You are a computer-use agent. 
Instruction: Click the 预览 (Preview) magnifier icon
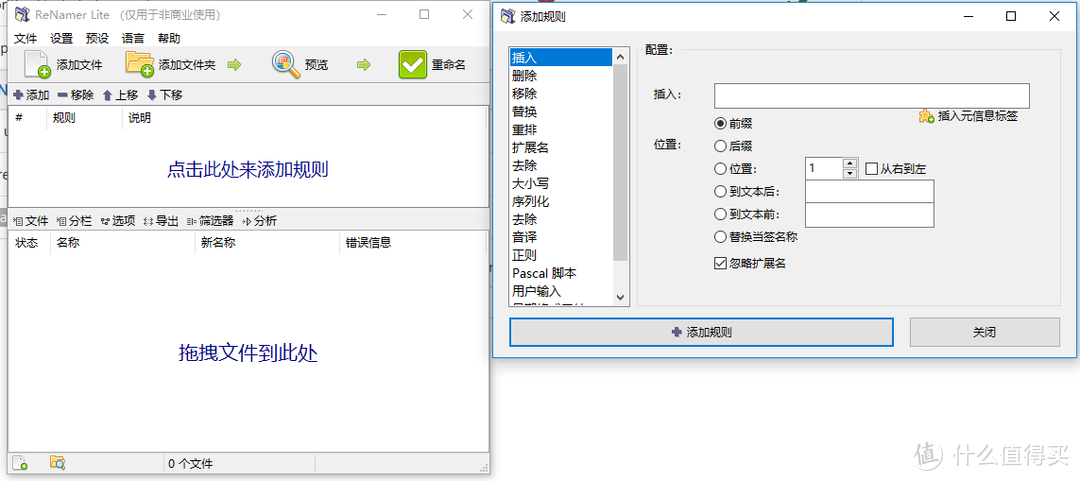(286, 64)
